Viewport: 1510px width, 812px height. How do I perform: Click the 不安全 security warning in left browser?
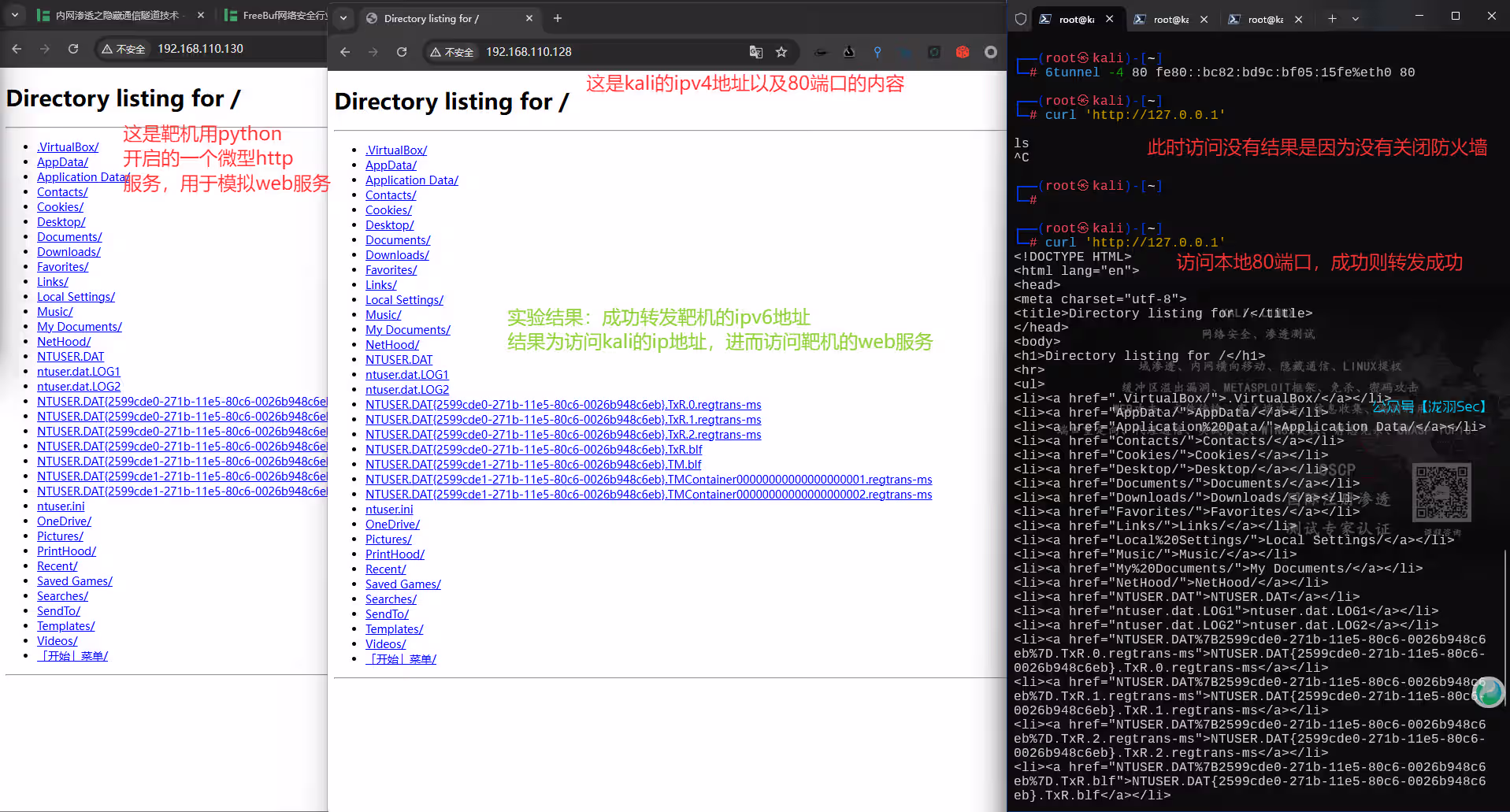[x=124, y=49]
